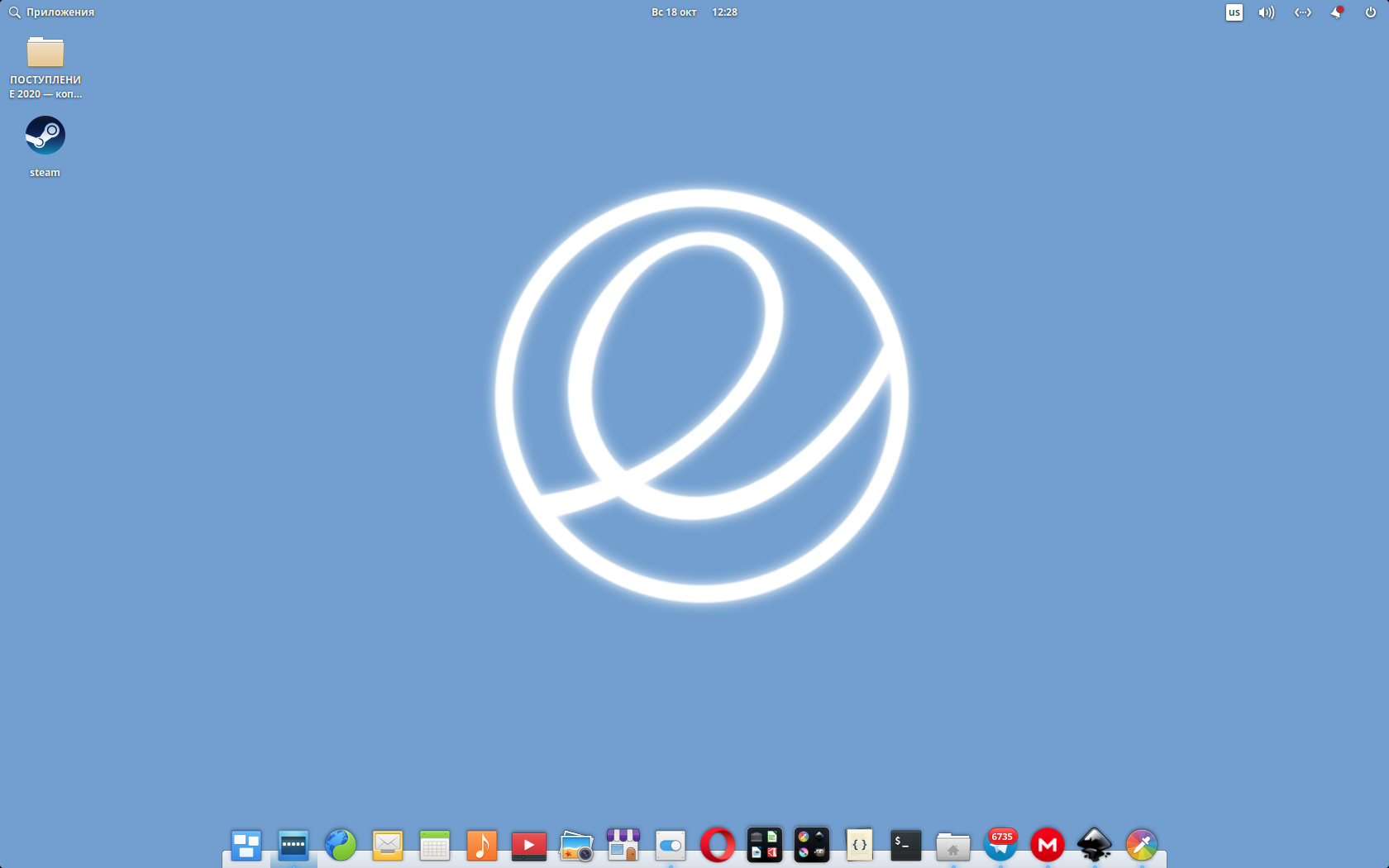
Task: Open the notifications bell indicator
Action: 1336,12
